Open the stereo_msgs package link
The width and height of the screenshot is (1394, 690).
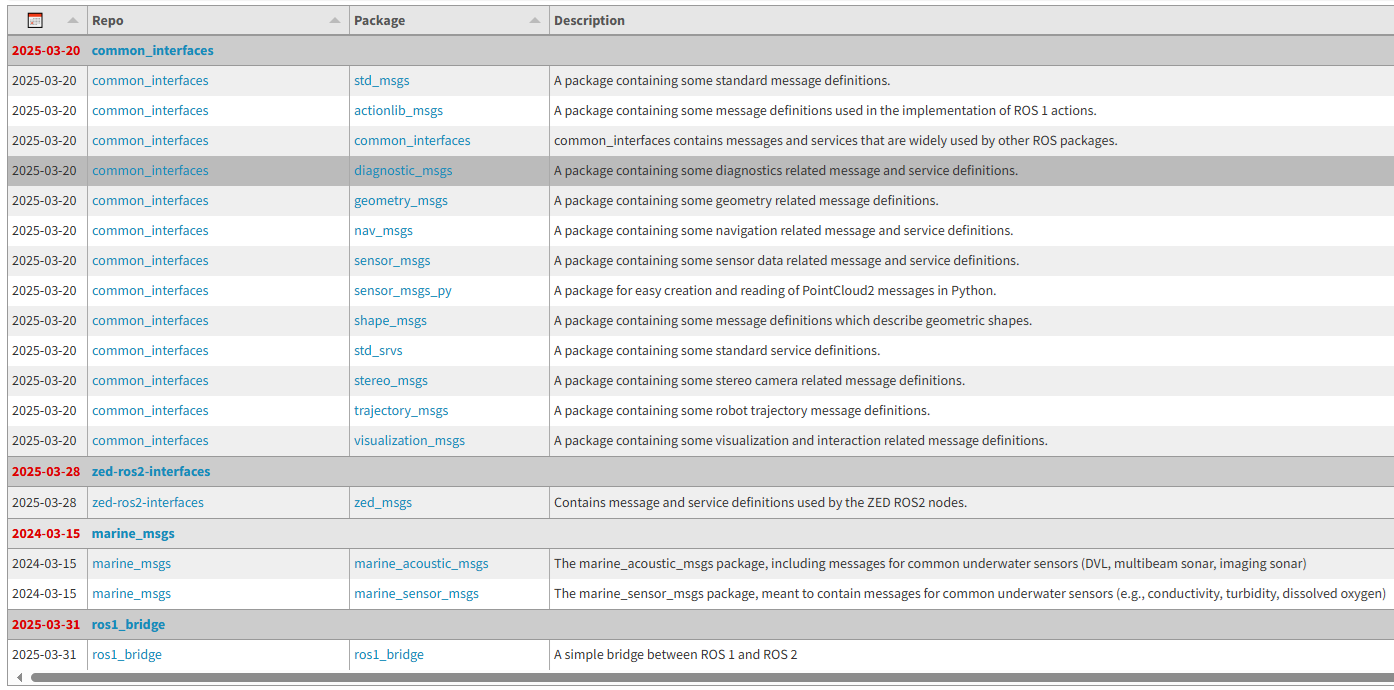391,380
